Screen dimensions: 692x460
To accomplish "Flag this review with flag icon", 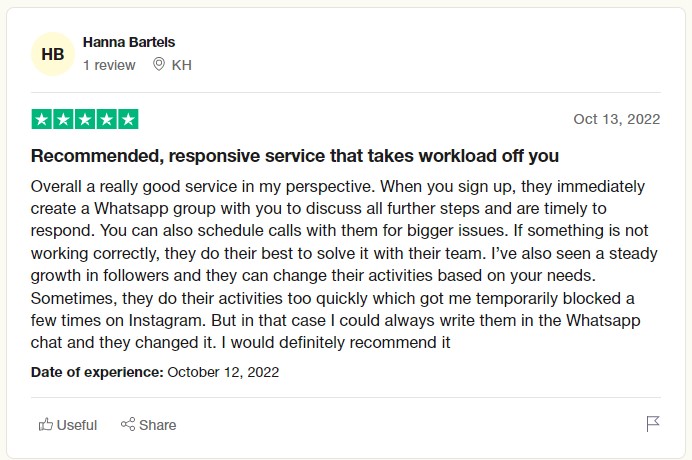I will [x=653, y=424].
